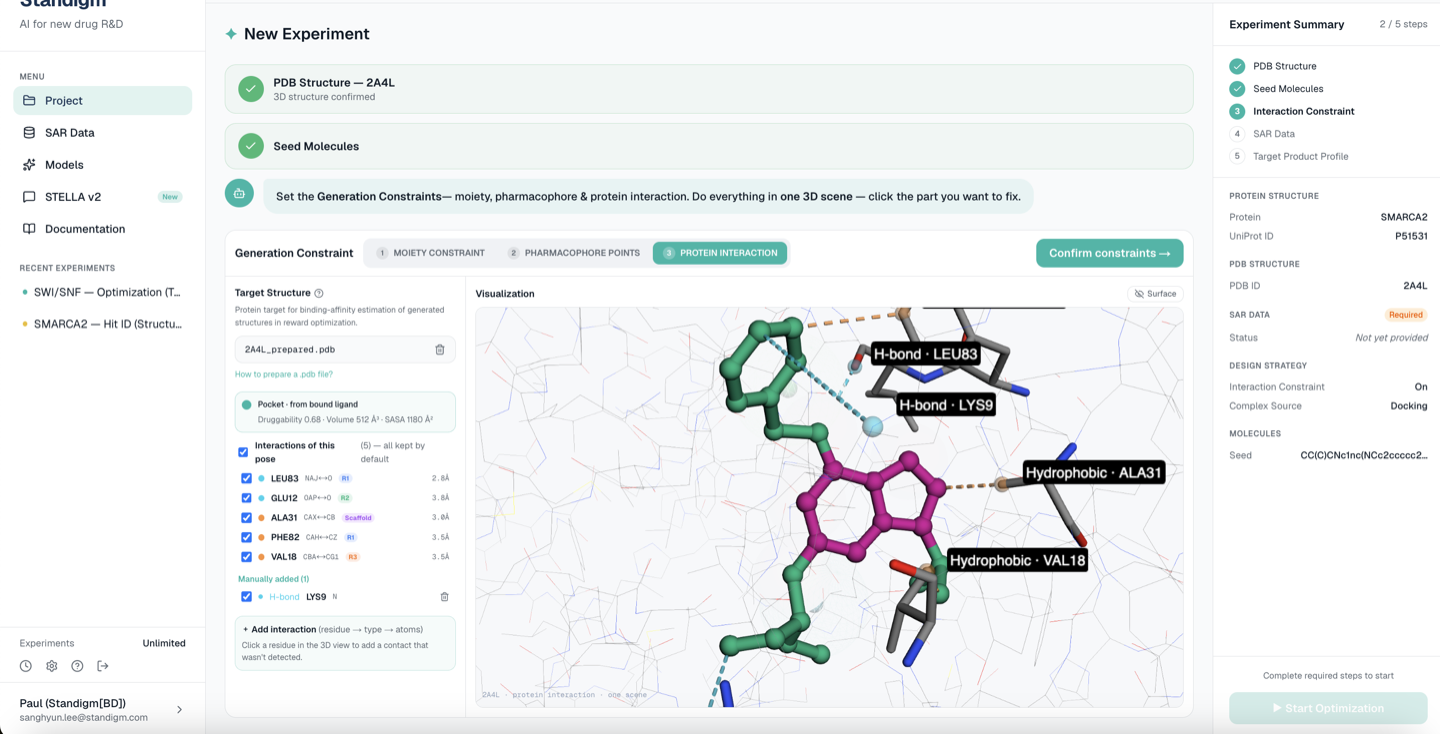Screen dimensions: 1440x734
Task: Switch to the Pharmacophore Points tab
Action: pos(573,253)
